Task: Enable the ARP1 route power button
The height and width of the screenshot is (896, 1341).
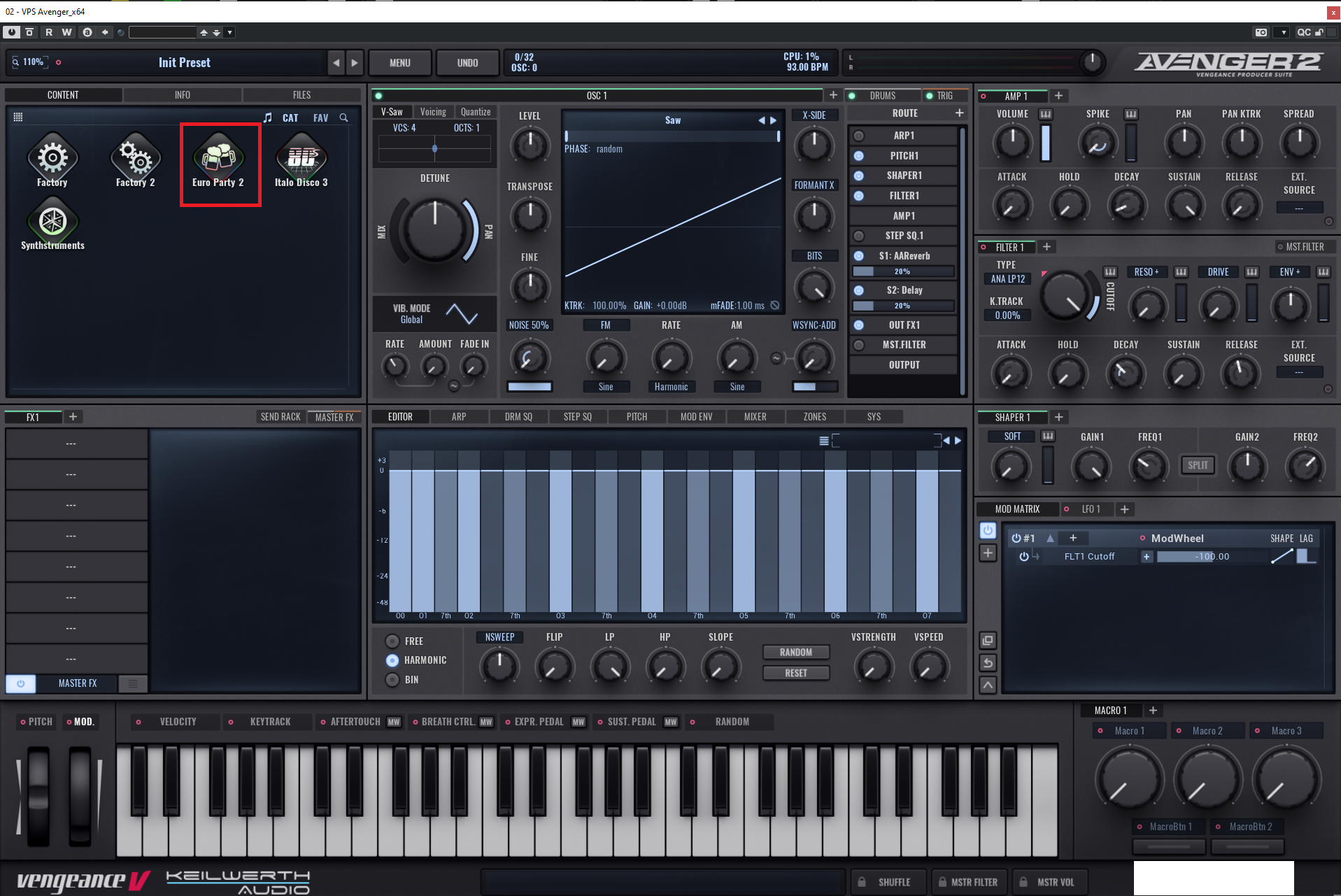Action: pos(859,136)
